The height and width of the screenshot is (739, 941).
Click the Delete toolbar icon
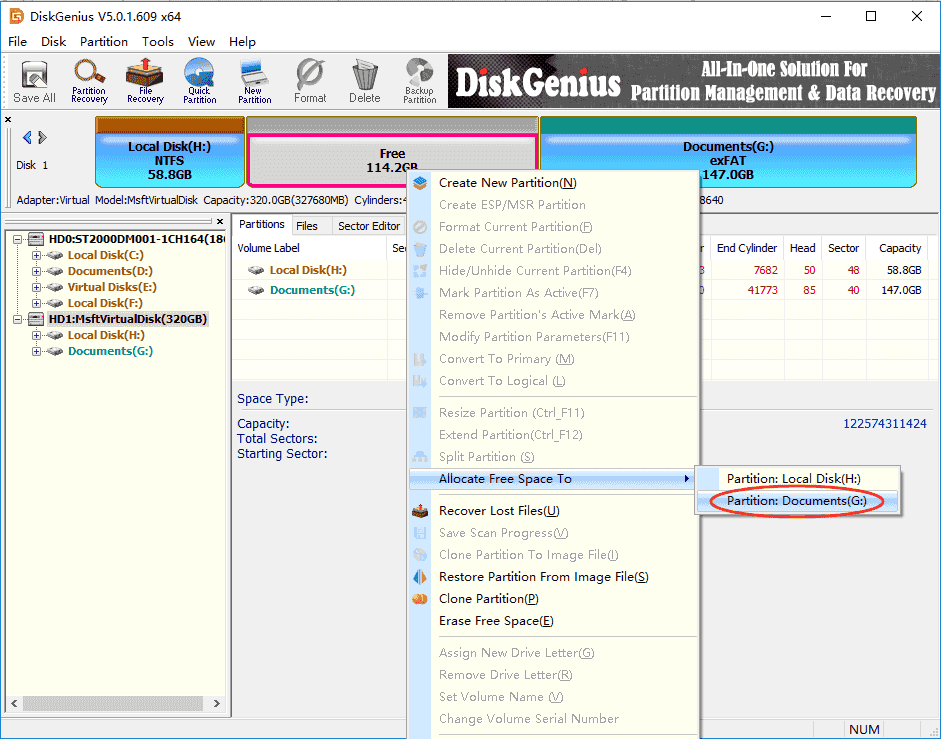pyautogui.click(x=365, y=82)
